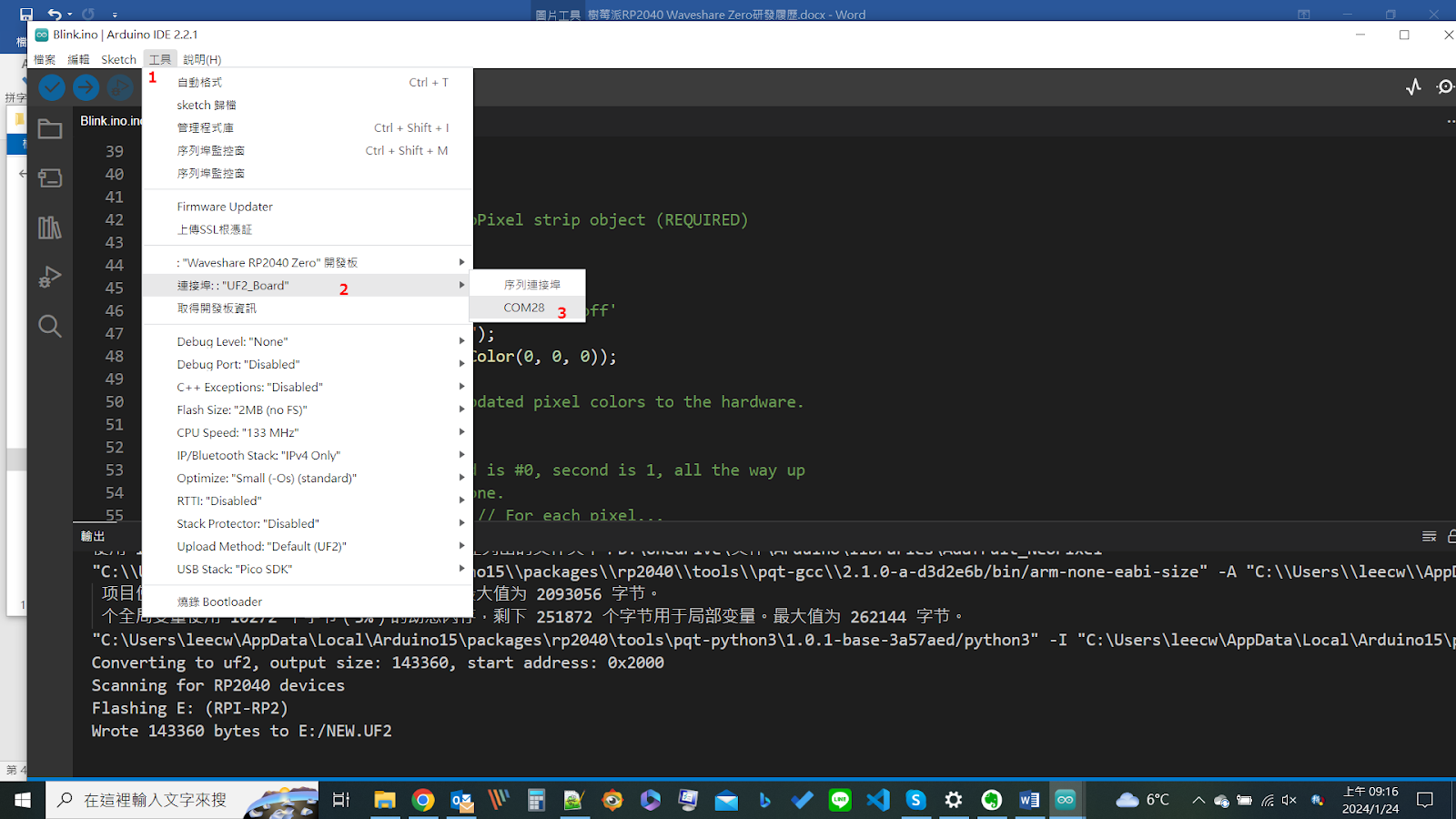Open Google Chrome from taskbar

tap(423, 800)
